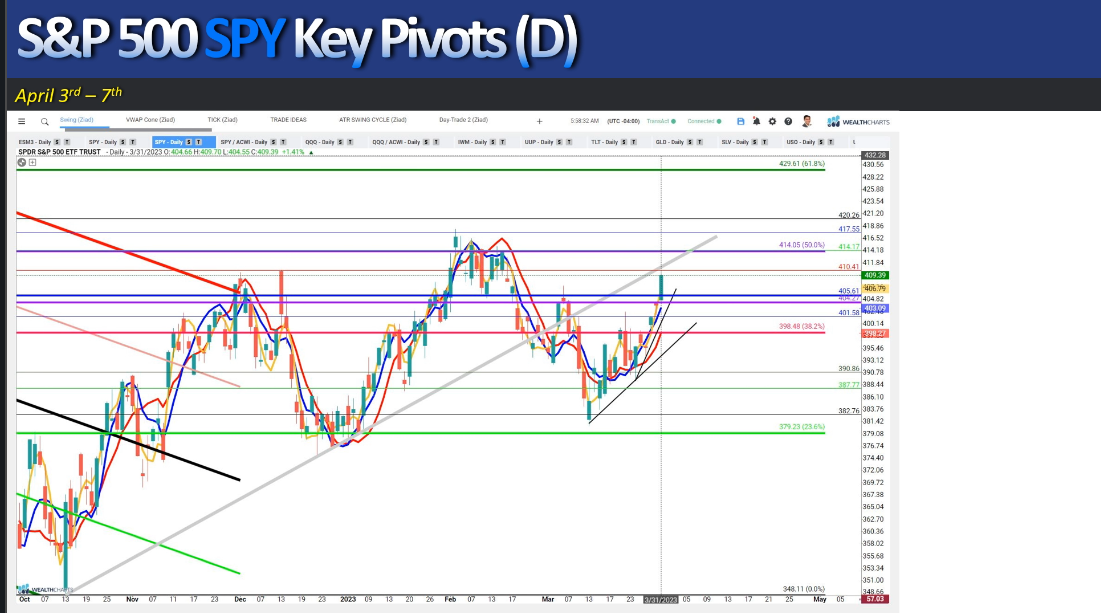
Task: Click the 420.26 level label
Action: pyautogui.click(x=849, y=216)
